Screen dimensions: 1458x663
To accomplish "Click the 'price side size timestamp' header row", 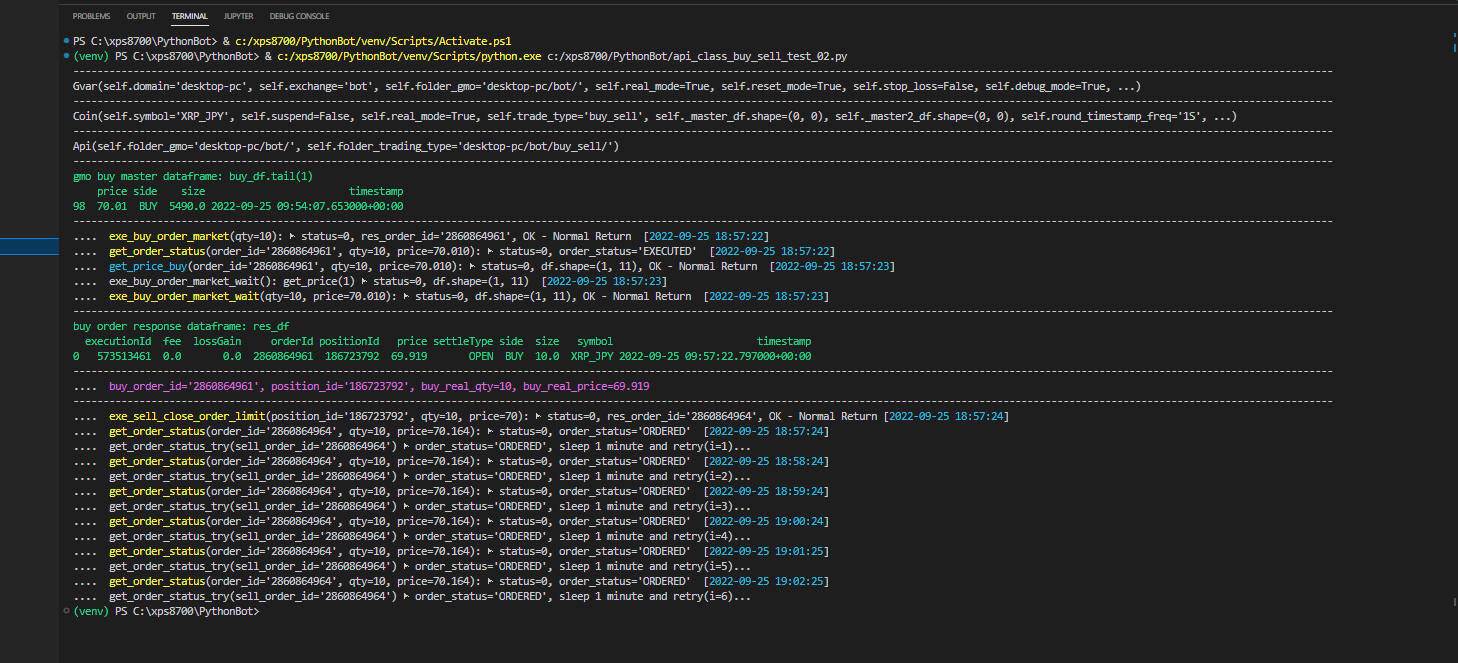I will (250, 191).
